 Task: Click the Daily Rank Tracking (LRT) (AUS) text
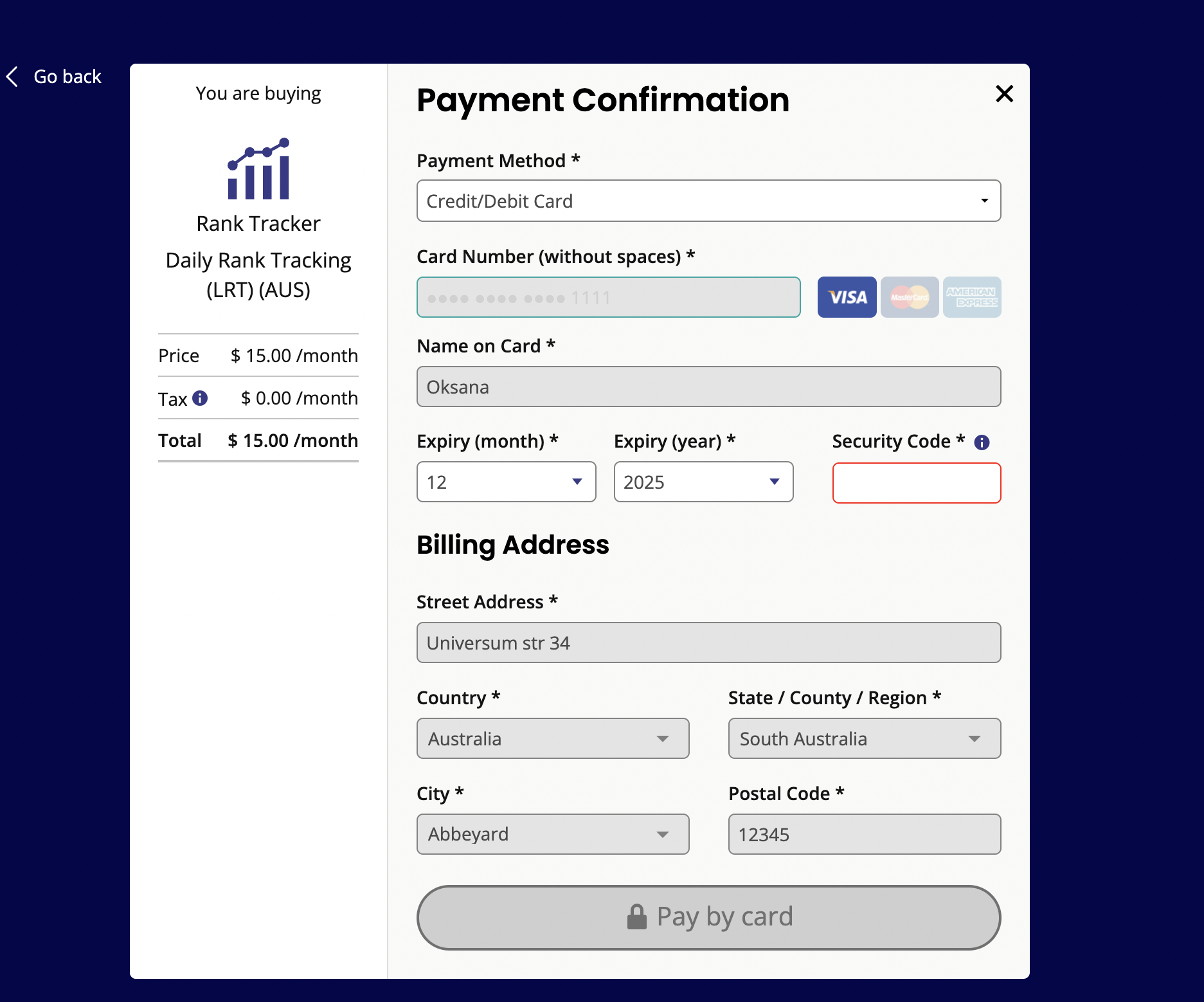258,275
